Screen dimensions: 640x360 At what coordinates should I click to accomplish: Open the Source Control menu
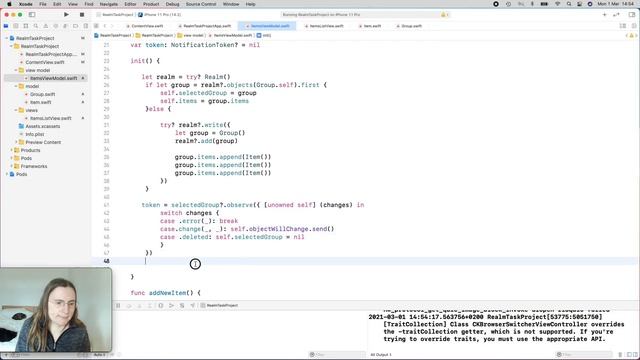tap(201, 4)
